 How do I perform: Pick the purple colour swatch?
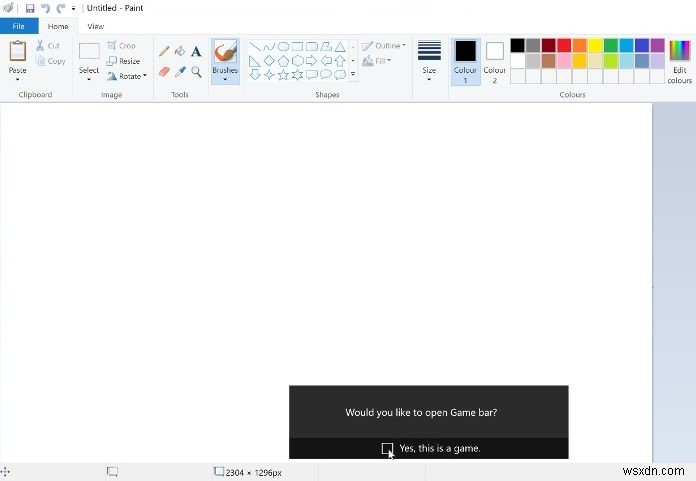pyautogui.click(x=657, y=45)
